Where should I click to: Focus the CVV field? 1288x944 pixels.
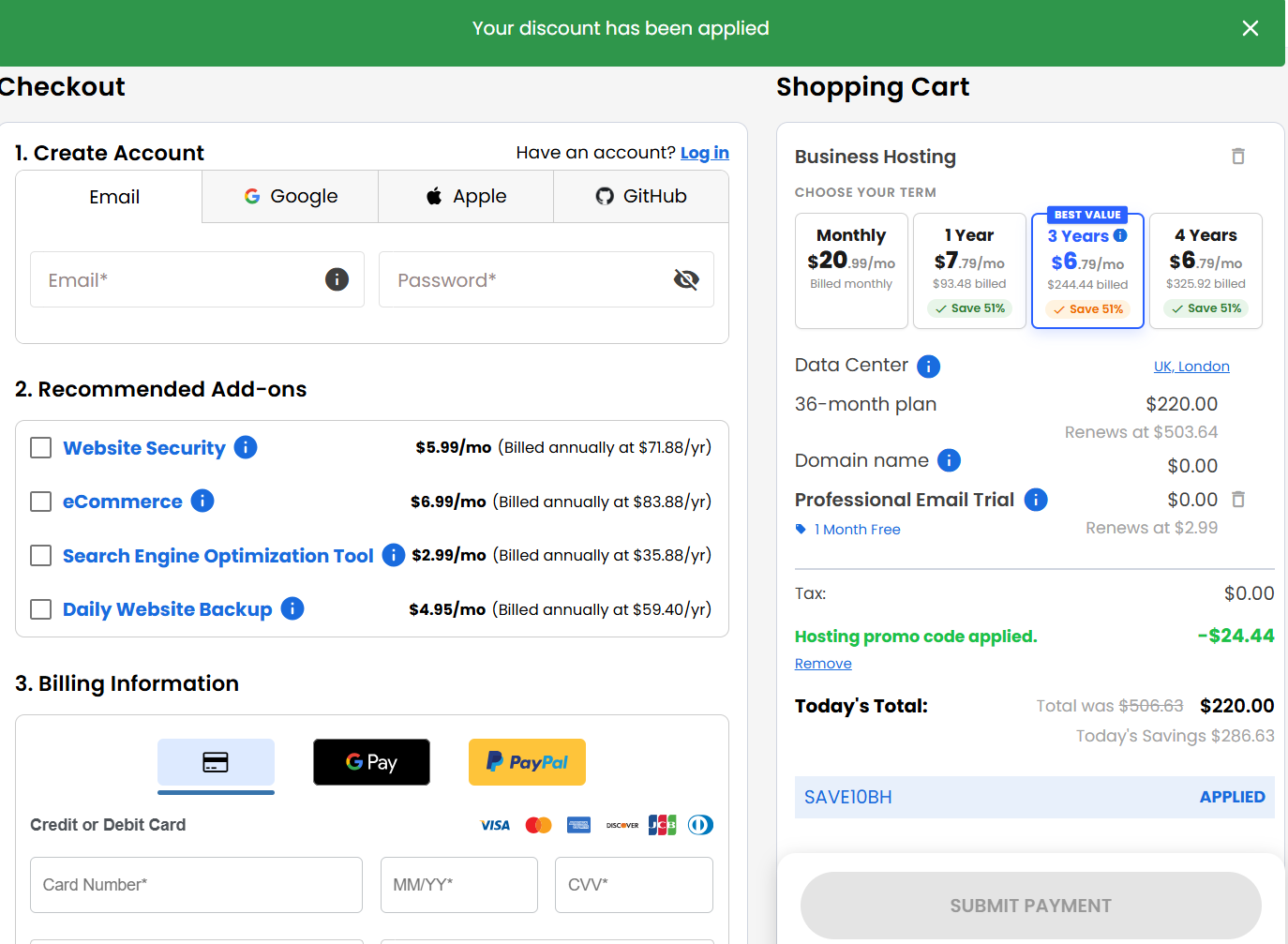634,885
